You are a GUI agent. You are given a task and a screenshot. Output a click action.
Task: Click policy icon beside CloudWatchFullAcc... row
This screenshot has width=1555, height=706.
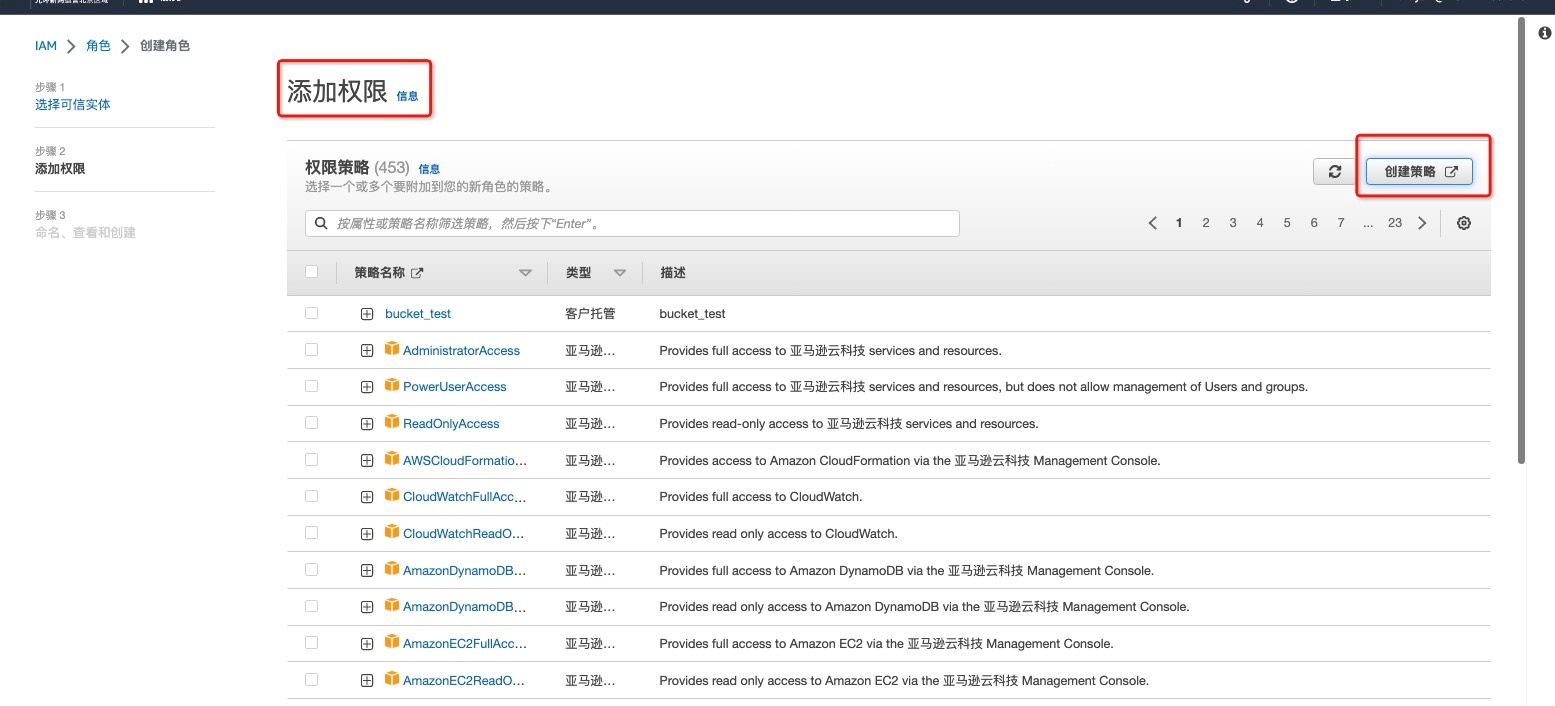click(x=392, y=495)
